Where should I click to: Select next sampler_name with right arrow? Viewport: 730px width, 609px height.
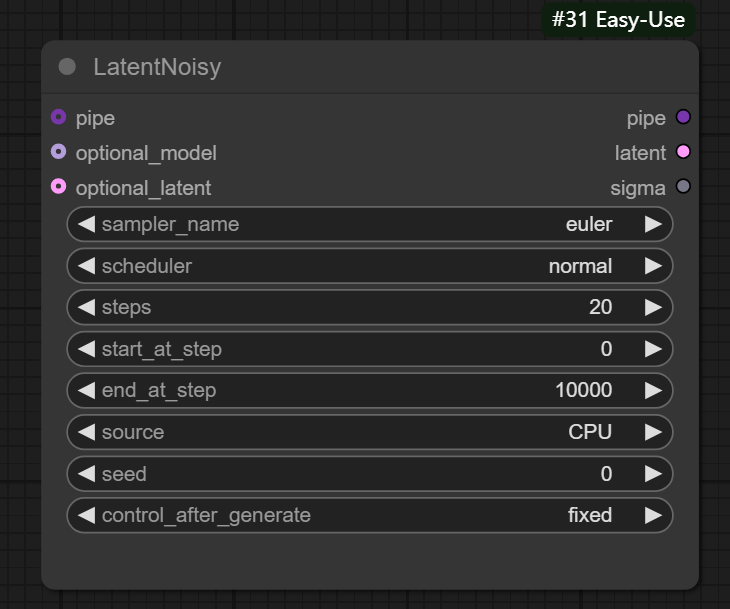pyautogui.click(x=653, y=224)
